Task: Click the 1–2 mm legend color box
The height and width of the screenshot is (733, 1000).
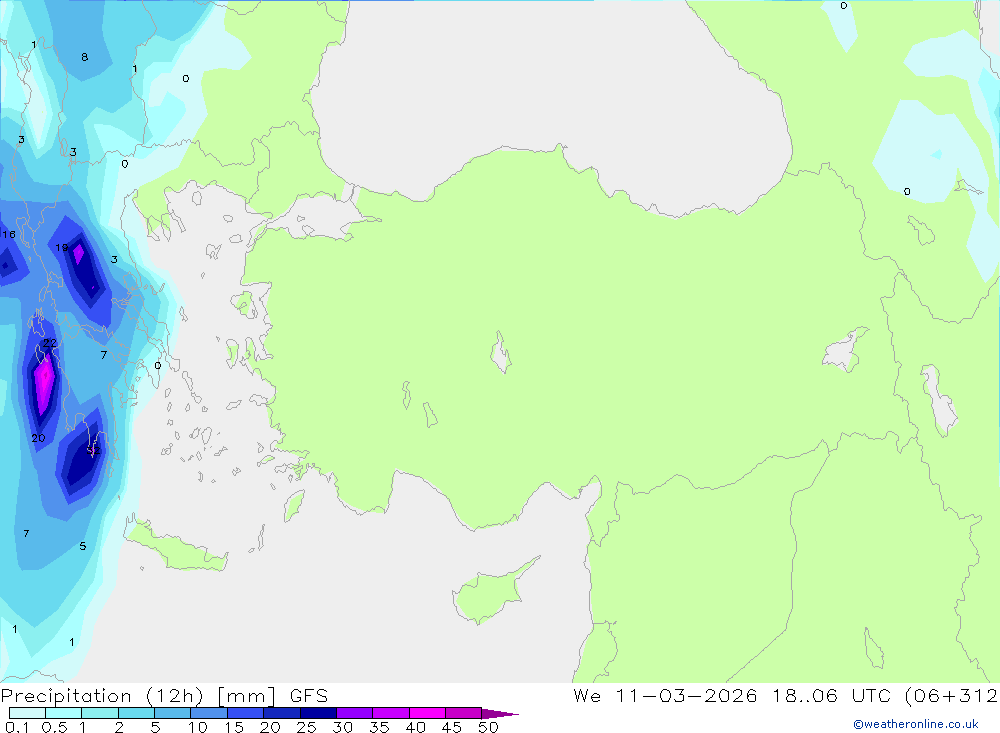Action: [x=100, y=713]
